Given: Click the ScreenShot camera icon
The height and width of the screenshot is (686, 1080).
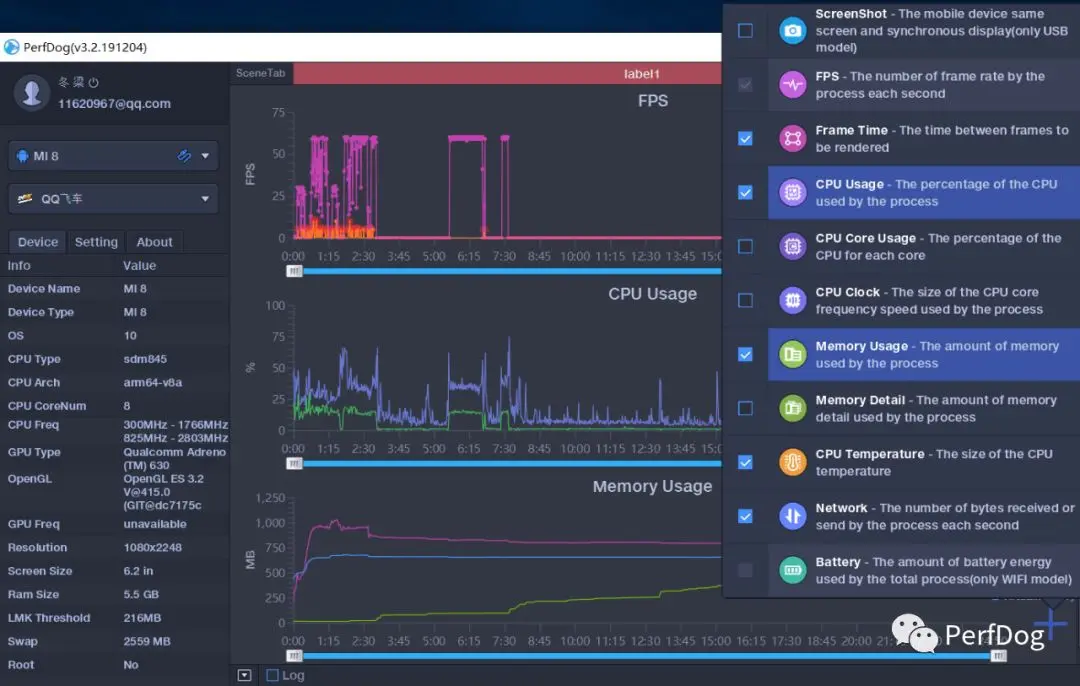Looking at the screenshot, I should 793,30.
